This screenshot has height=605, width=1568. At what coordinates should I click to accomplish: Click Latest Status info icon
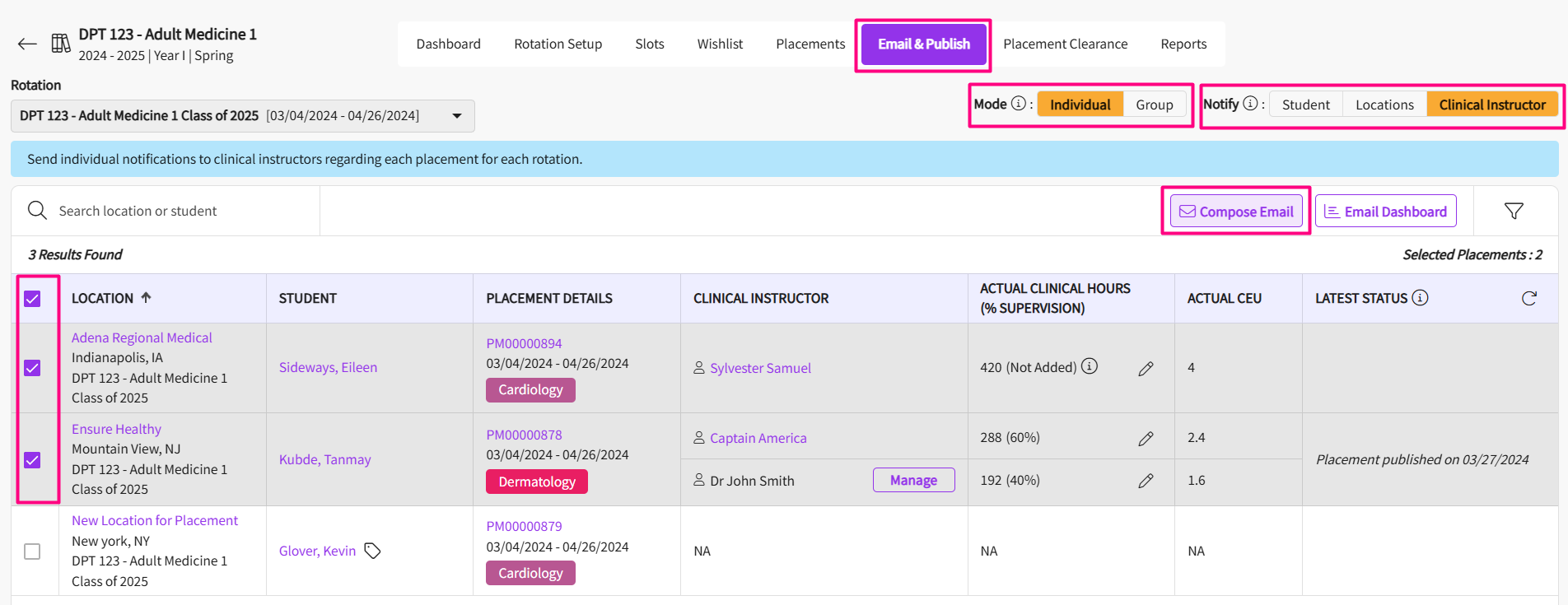click(x=1421, y=298)
